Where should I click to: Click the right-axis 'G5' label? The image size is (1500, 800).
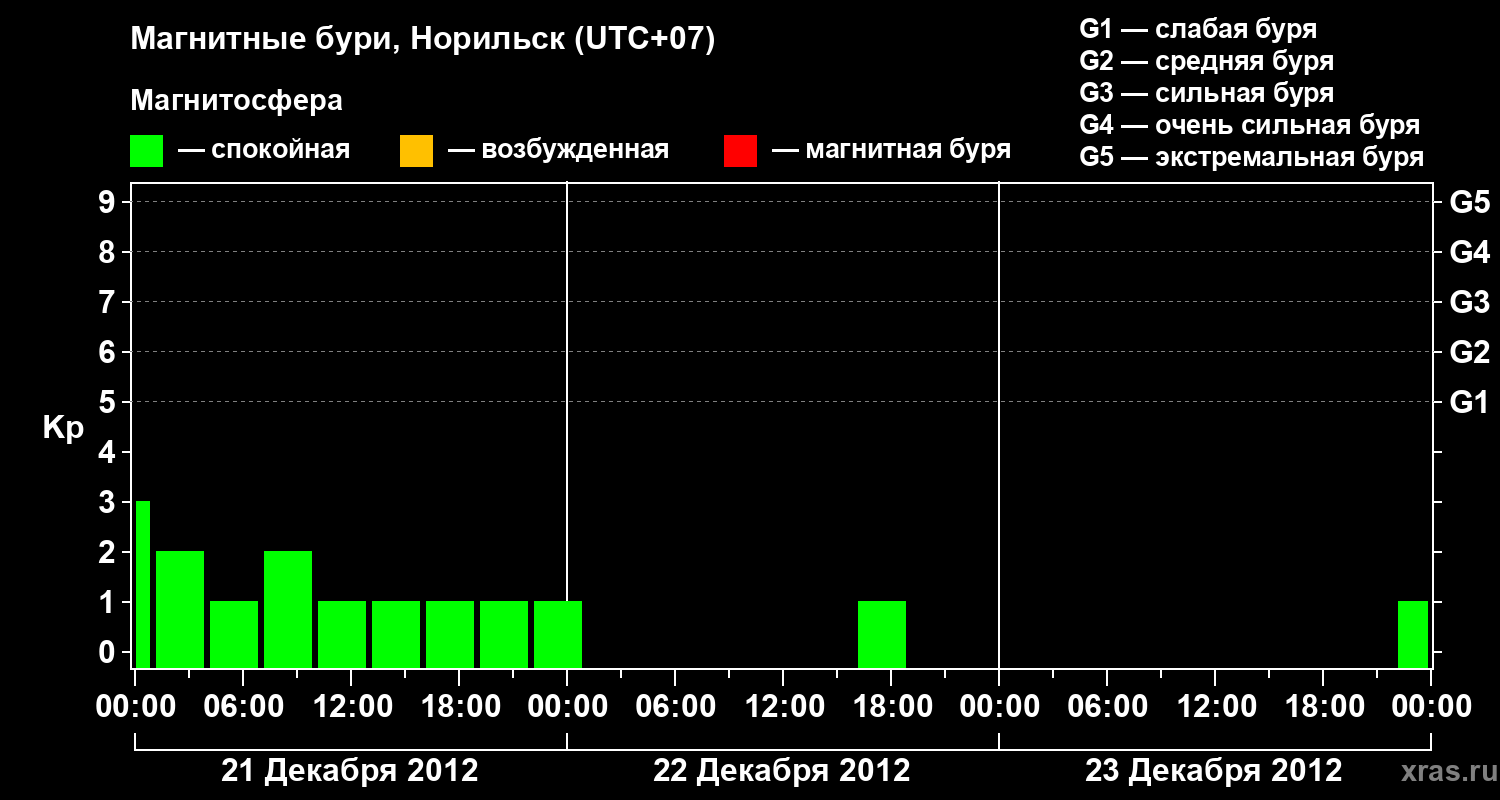pos(1470,203)
